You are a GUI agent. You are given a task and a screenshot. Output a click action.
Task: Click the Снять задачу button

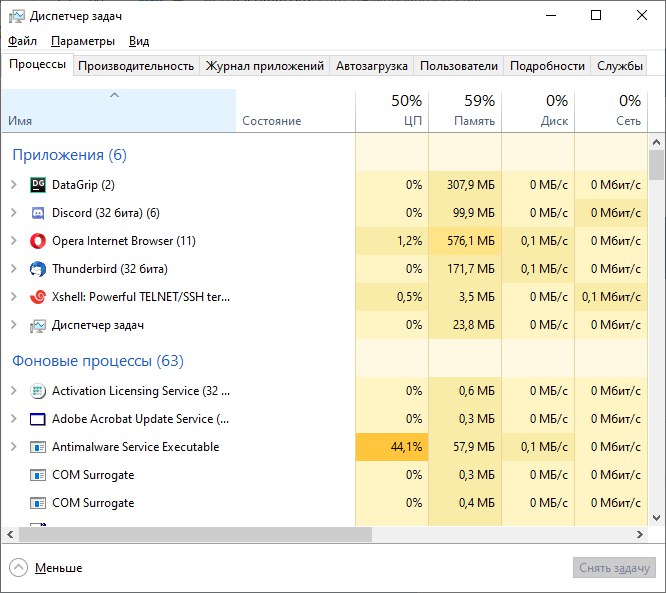click(614, 568)
